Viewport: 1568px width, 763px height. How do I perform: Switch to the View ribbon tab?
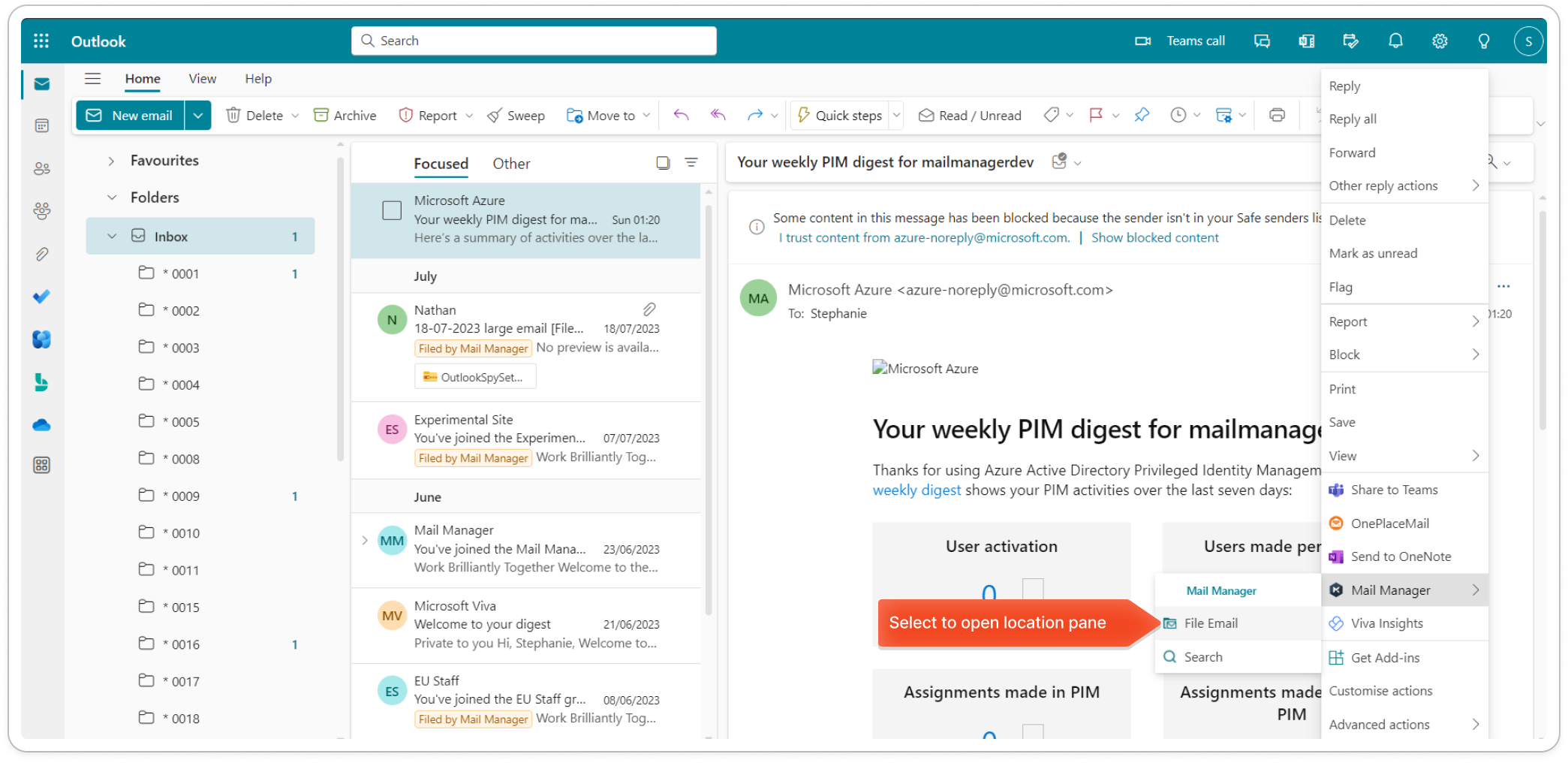[x=203, y=79]
